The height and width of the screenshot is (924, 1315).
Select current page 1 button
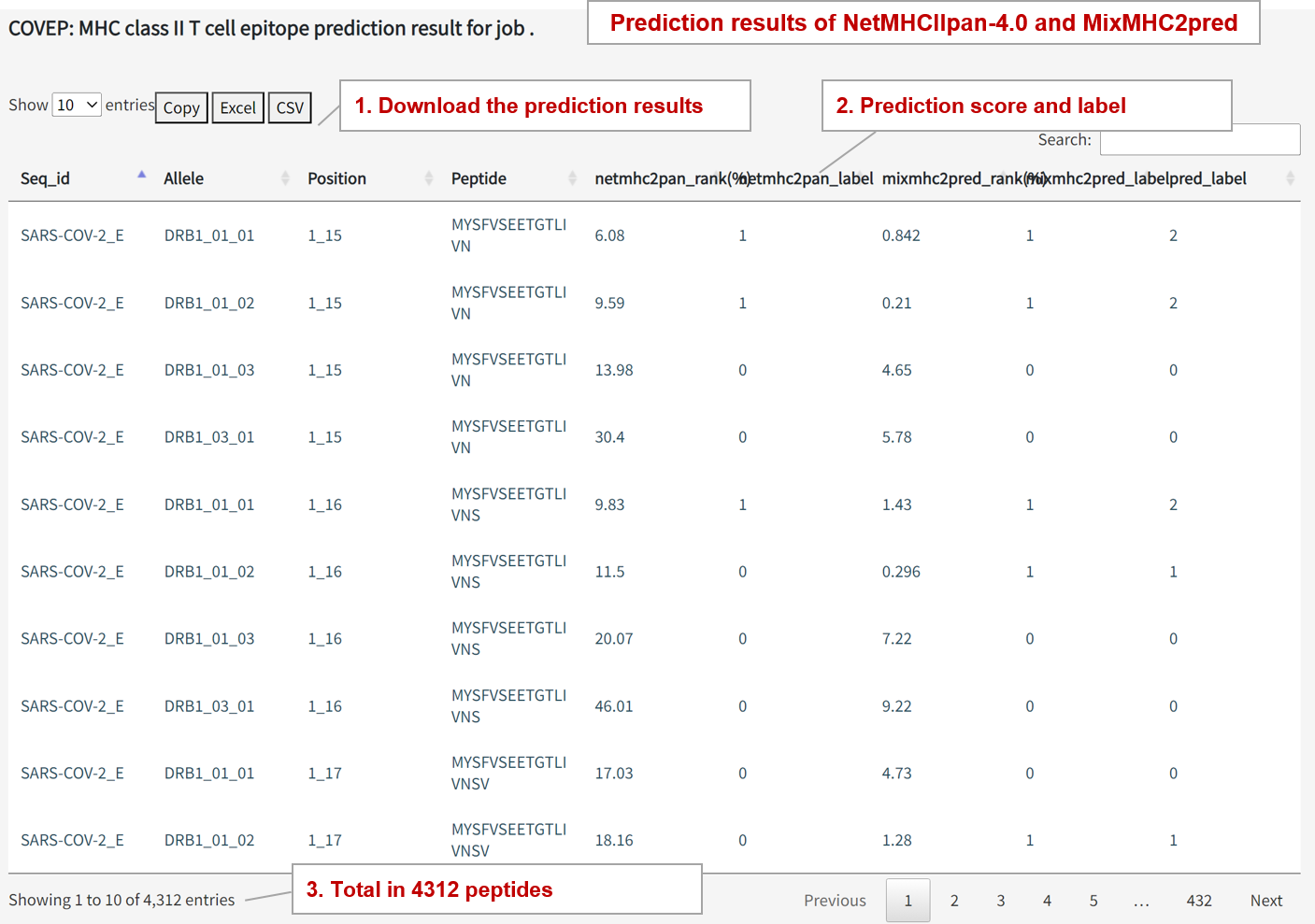point(908,901)
